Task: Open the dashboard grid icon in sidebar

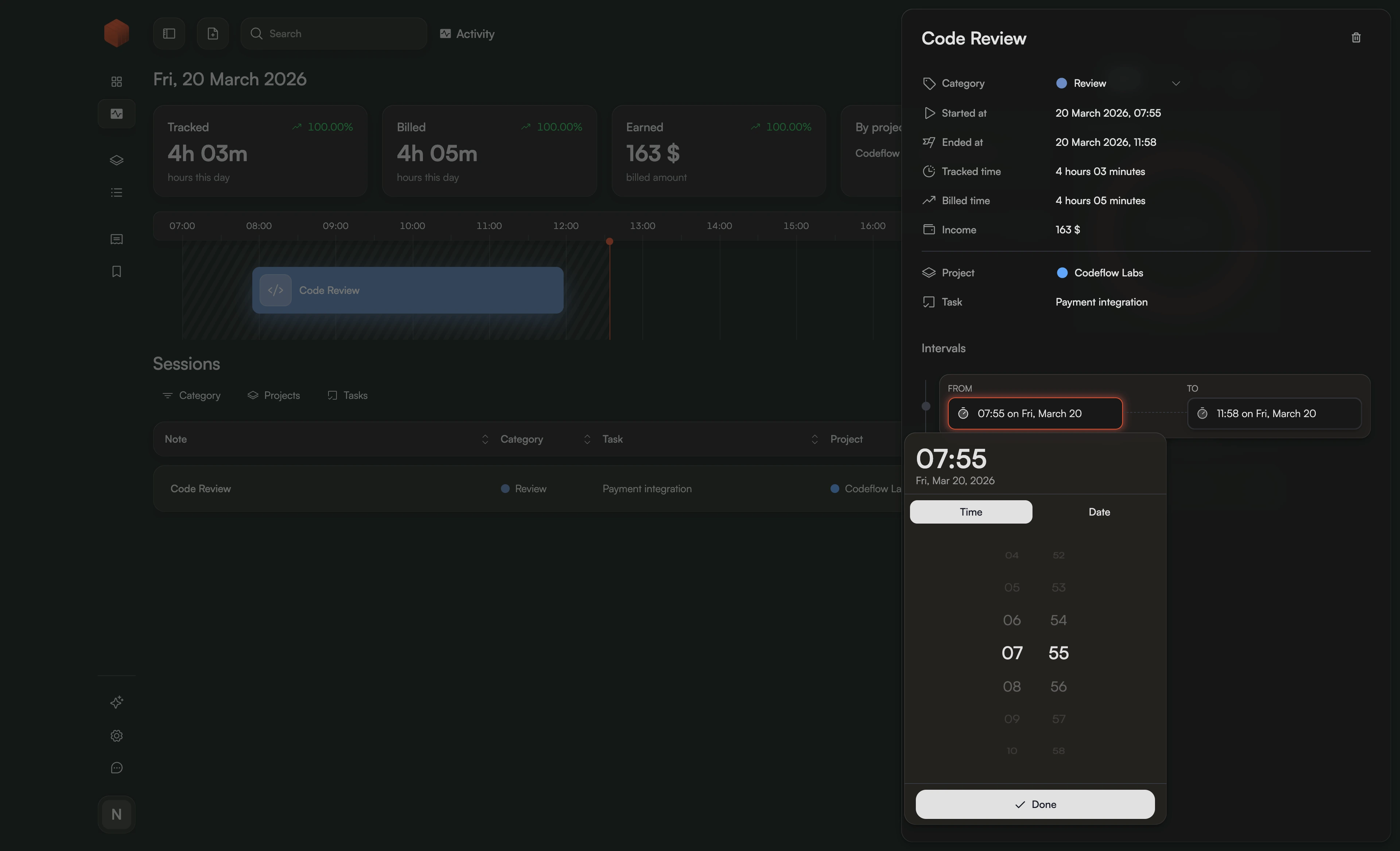Action: click(116, 81)
